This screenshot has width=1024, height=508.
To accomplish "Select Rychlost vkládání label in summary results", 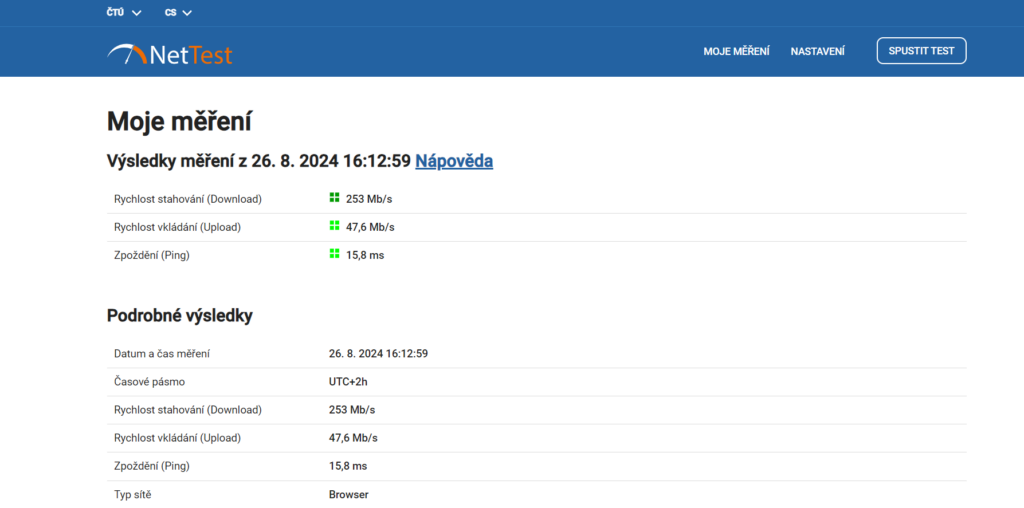I will tap(177, 227).
